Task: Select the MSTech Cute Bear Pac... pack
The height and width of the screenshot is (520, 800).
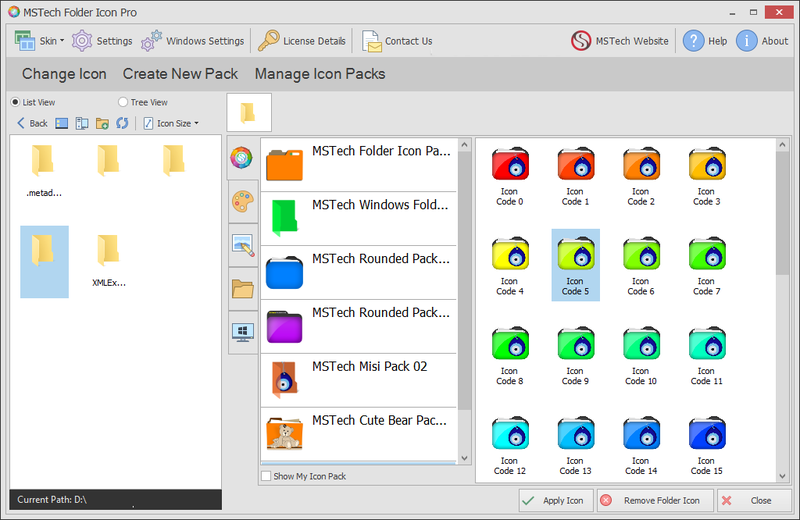Action: (359, 434)
